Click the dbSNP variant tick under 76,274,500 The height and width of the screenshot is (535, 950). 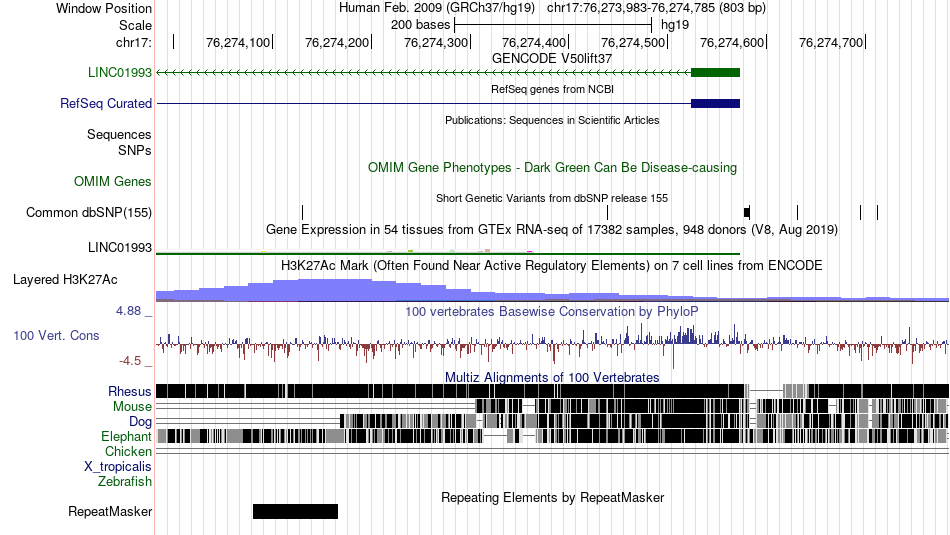coord(608,213)
